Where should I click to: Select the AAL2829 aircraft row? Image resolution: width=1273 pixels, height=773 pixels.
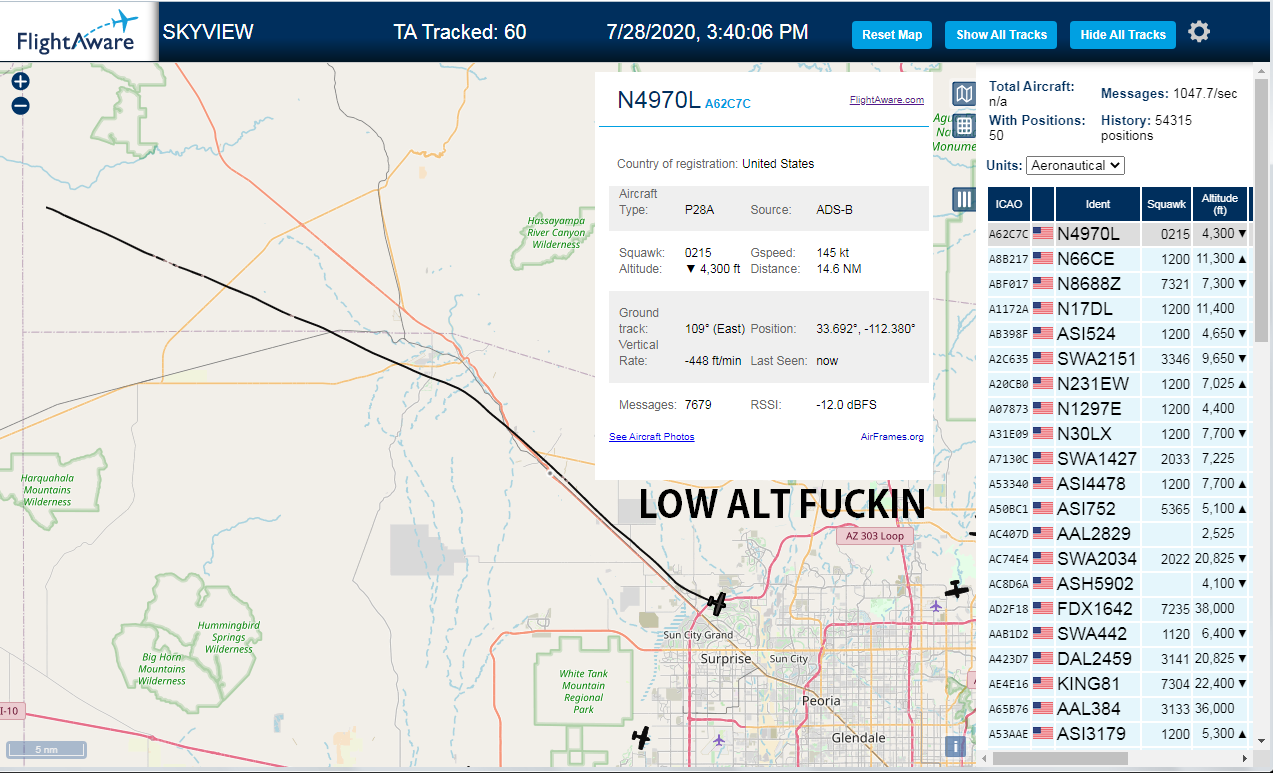point(1119,533)
